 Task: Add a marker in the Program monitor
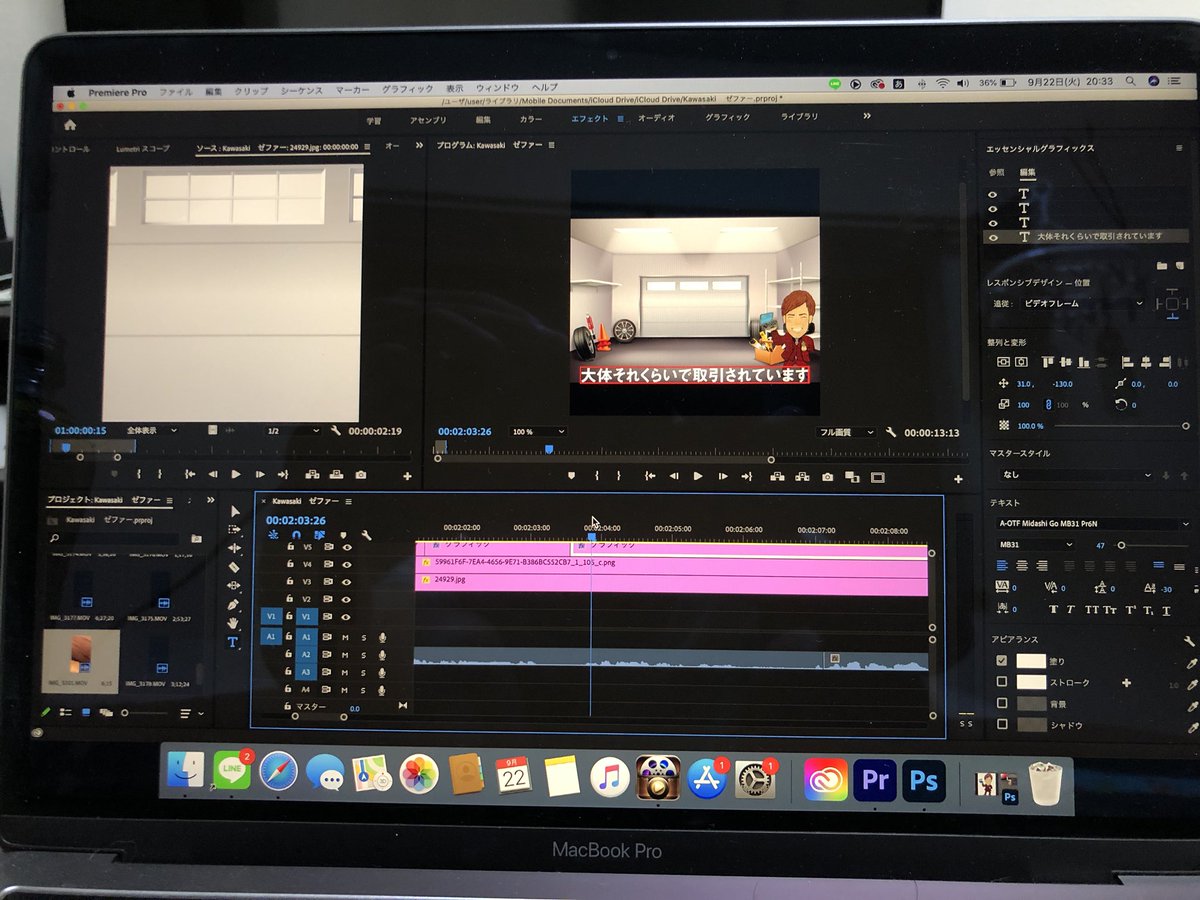(x=571, y=477)
